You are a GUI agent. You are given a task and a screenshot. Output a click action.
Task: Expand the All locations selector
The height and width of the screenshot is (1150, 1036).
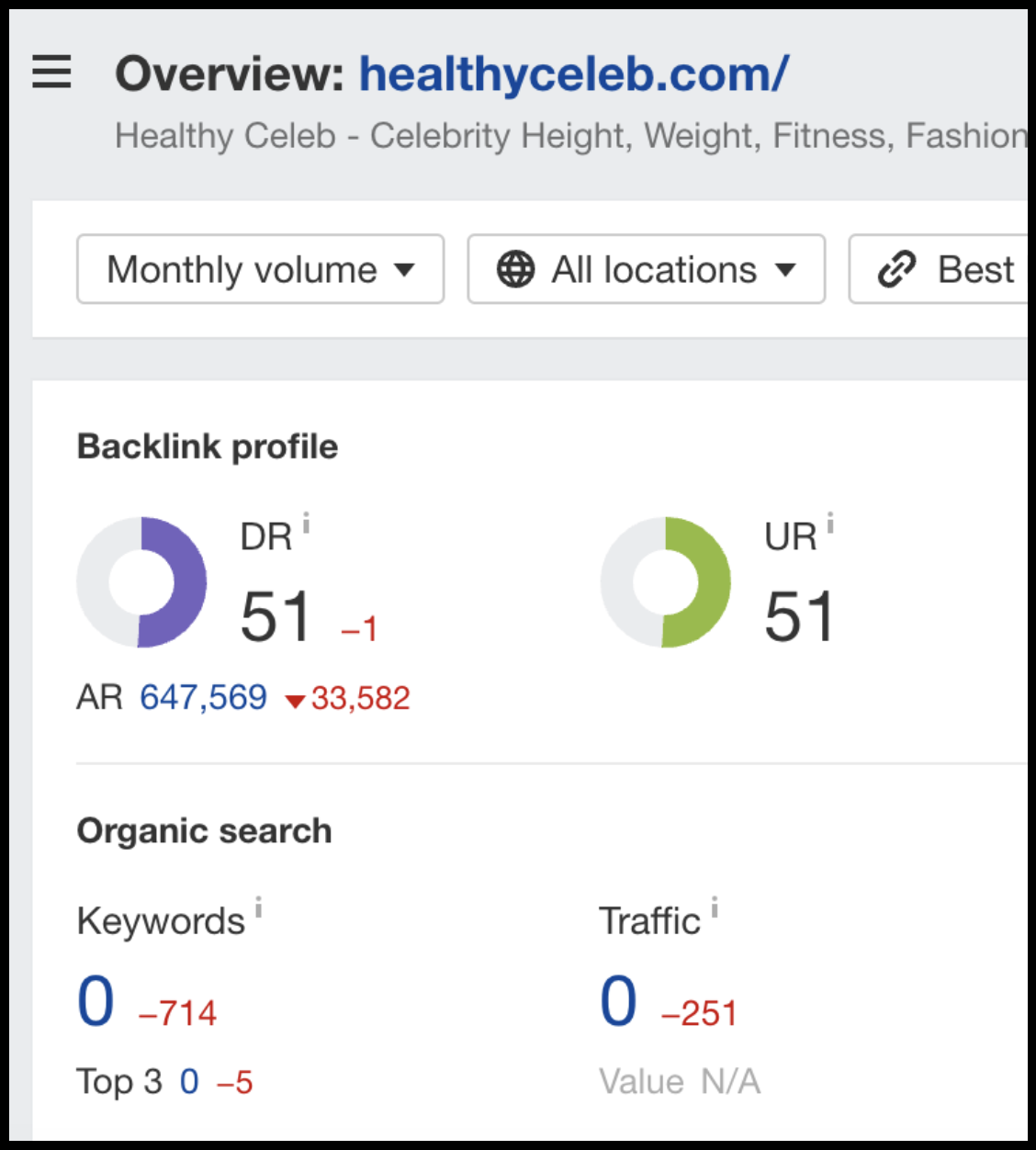point(646,269)
